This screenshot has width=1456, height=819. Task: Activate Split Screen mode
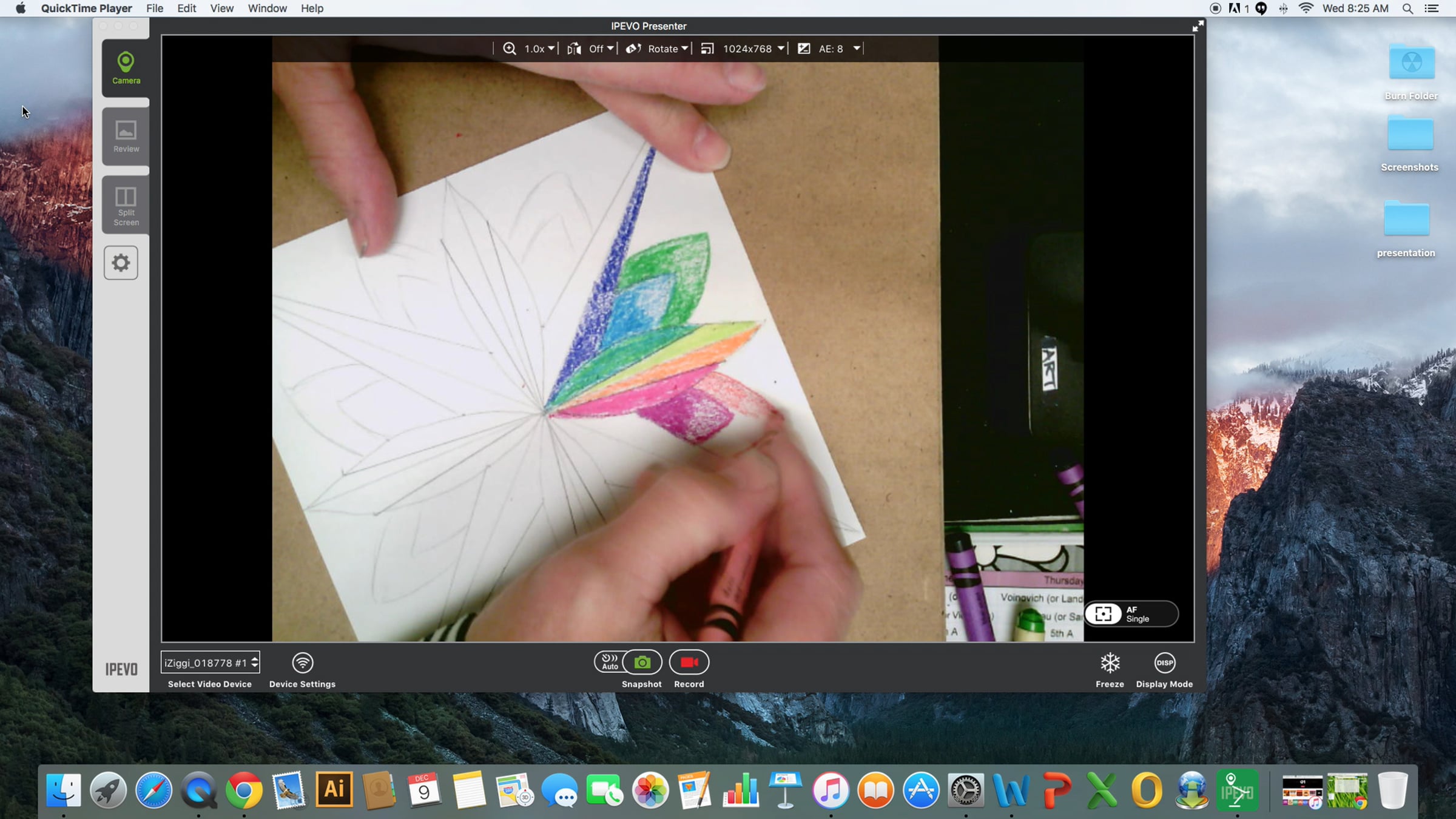coord(126,205)
